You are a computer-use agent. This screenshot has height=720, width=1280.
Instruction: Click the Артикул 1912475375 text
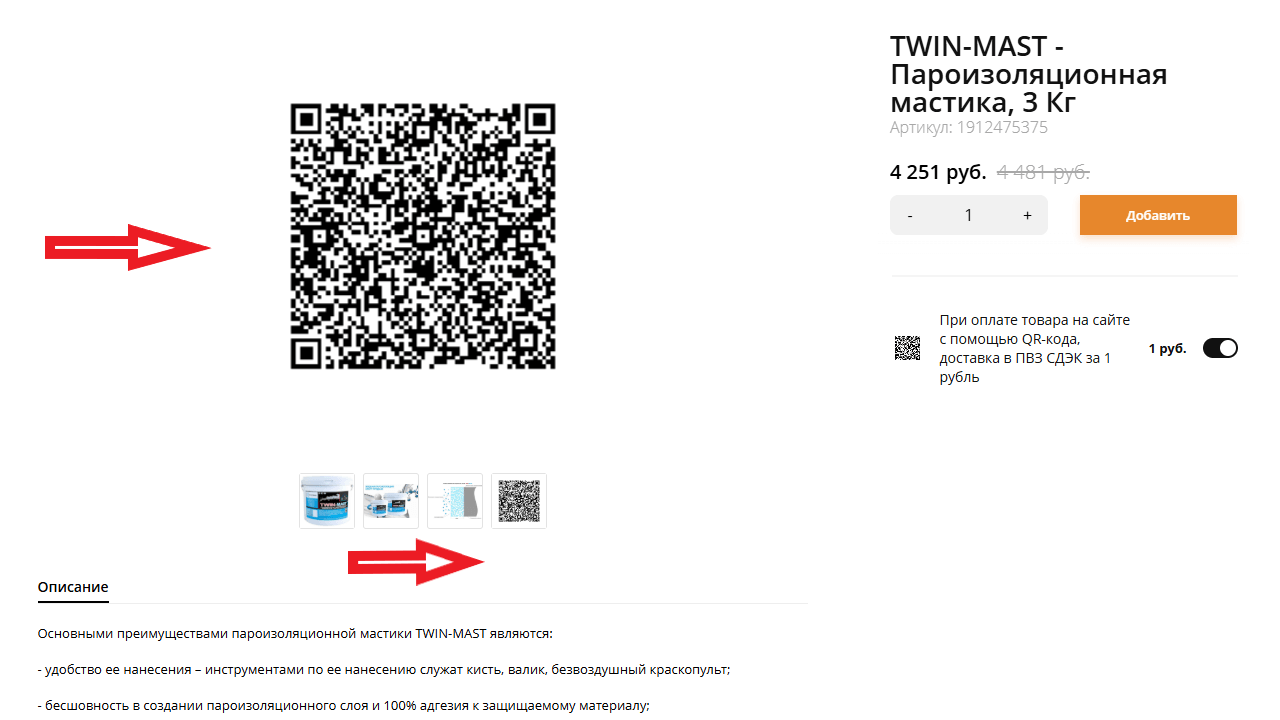coord(969,128)
